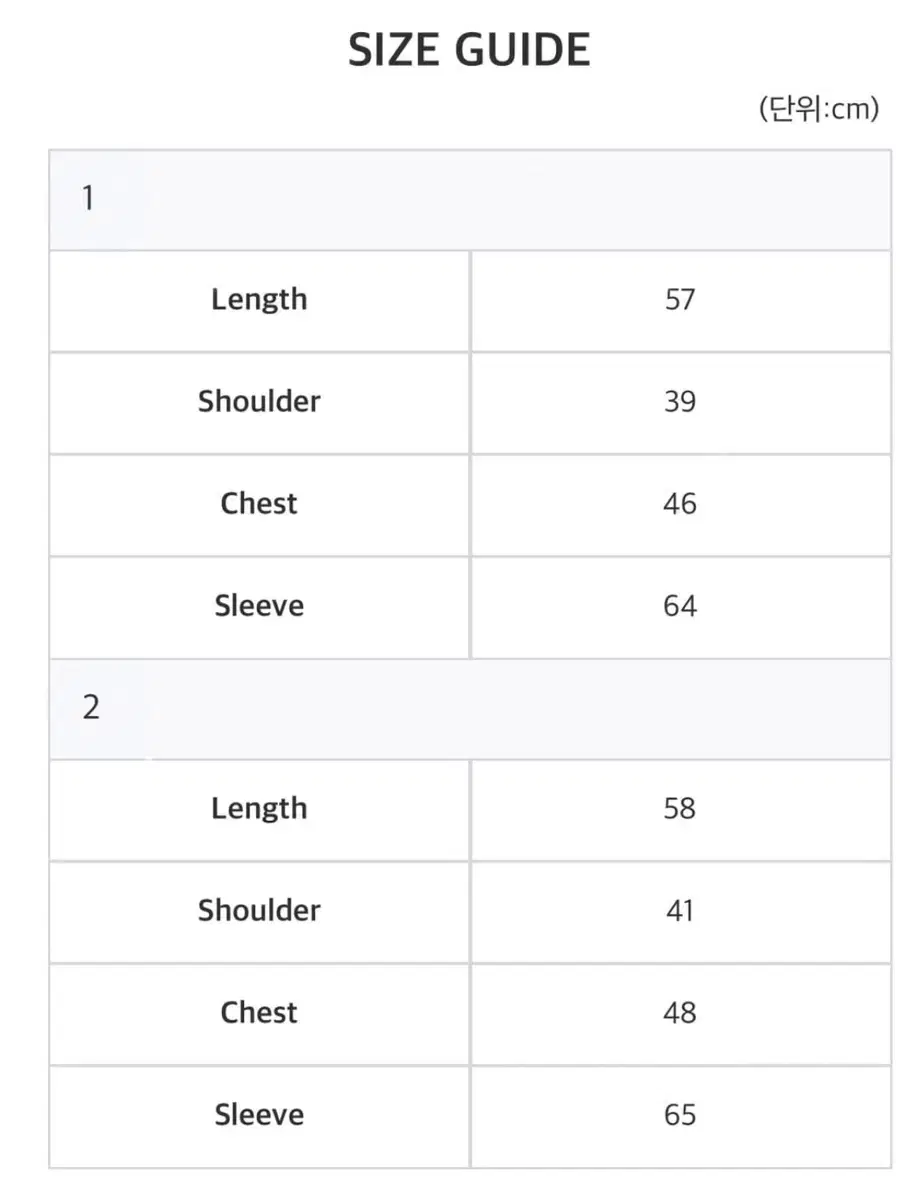
Task: Click the Chest label under size 1
Action: pyautogui.click(x=259, y=504)
